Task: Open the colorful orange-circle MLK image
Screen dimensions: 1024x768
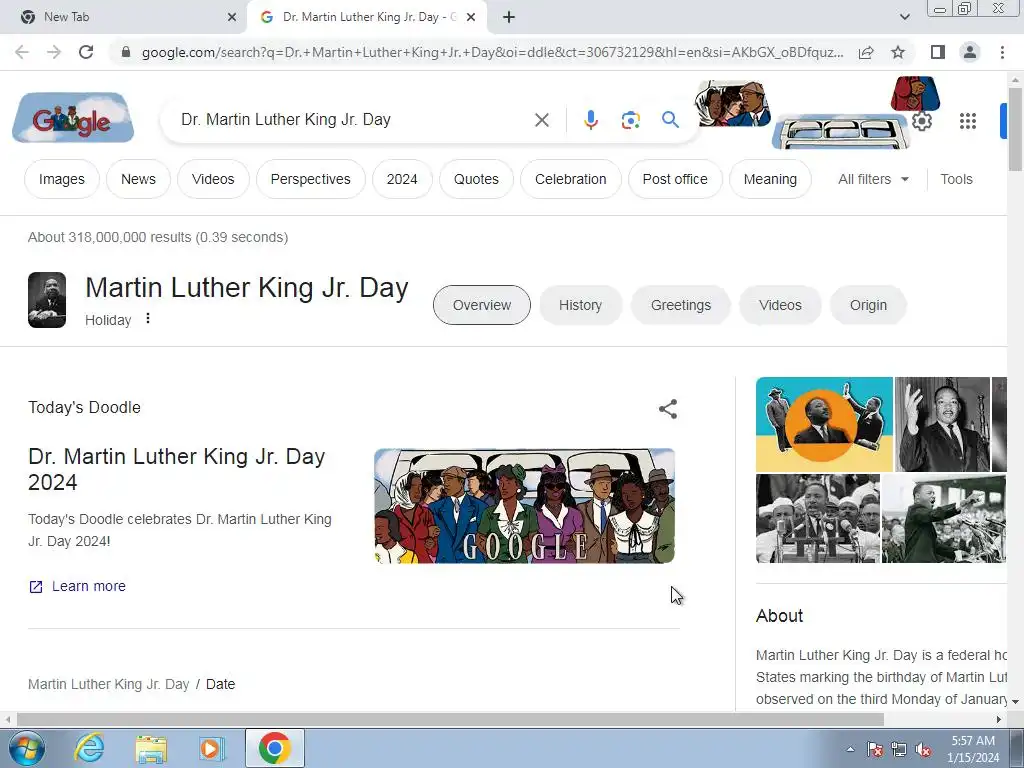Action: coord(824,424)
